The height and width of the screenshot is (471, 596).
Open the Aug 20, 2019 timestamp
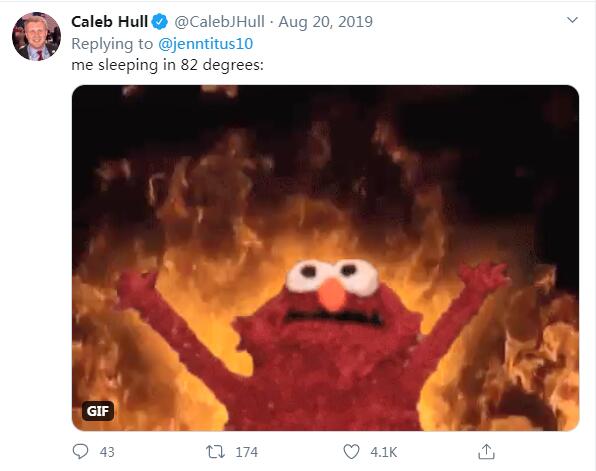click(325, 22)
